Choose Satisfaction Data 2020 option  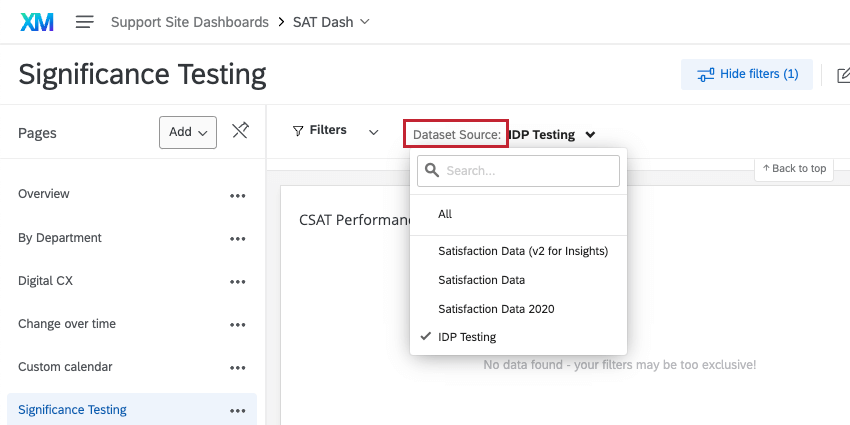pos(496,309)
